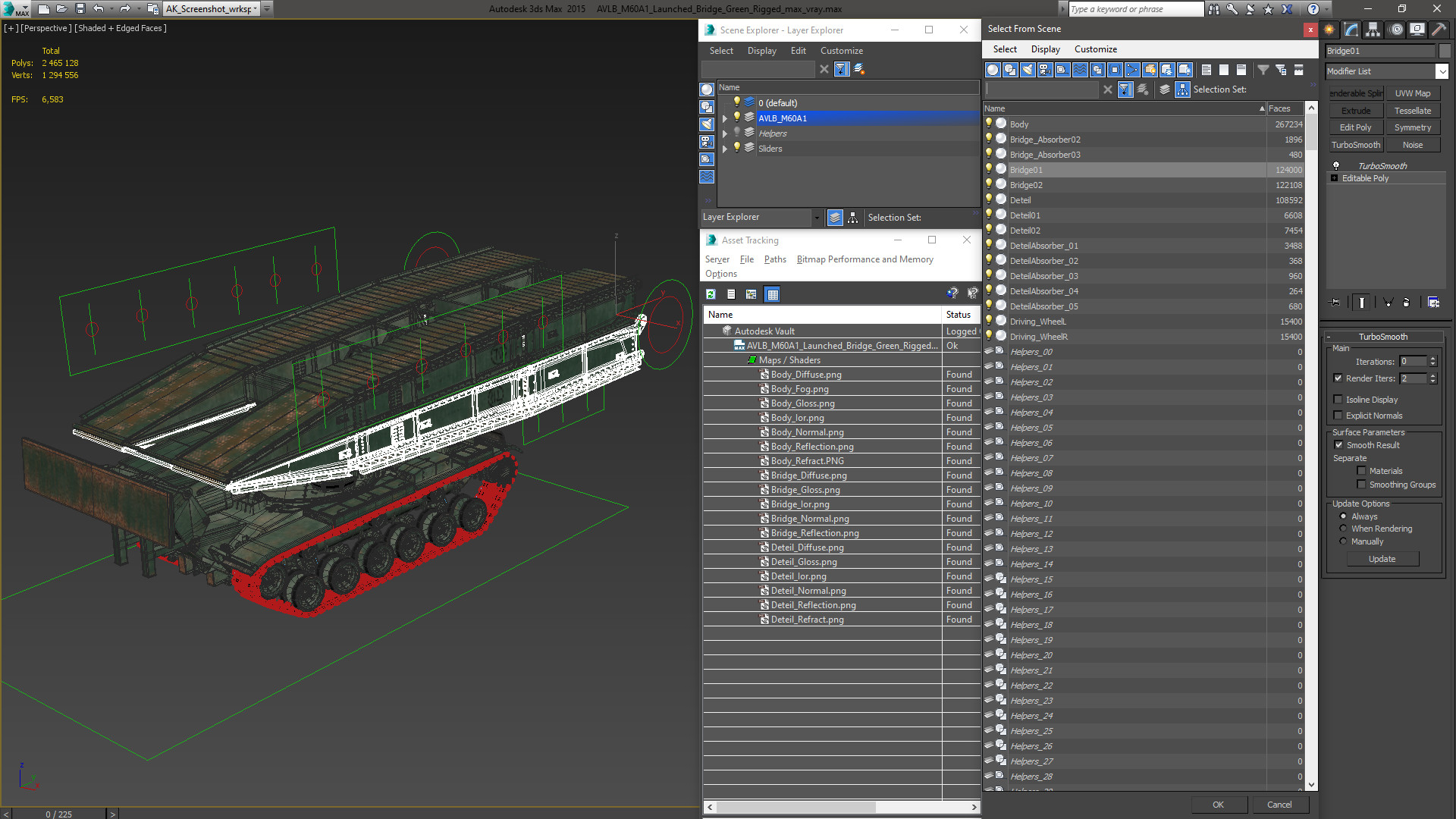Enable Explicit Normals checkbox

point(1338,416)
